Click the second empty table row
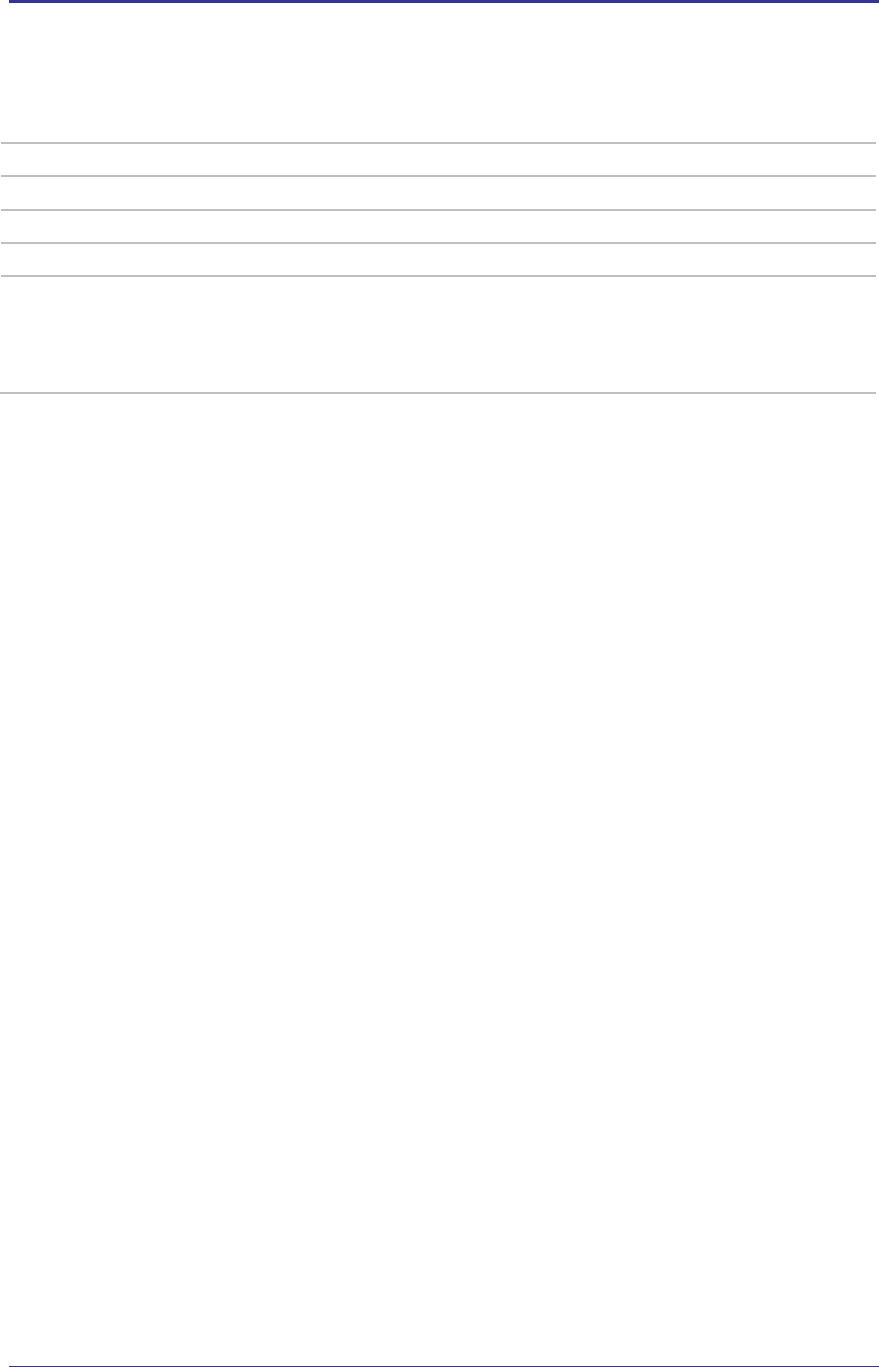Viewport: 879px width, 1367px height. (439, 193)
